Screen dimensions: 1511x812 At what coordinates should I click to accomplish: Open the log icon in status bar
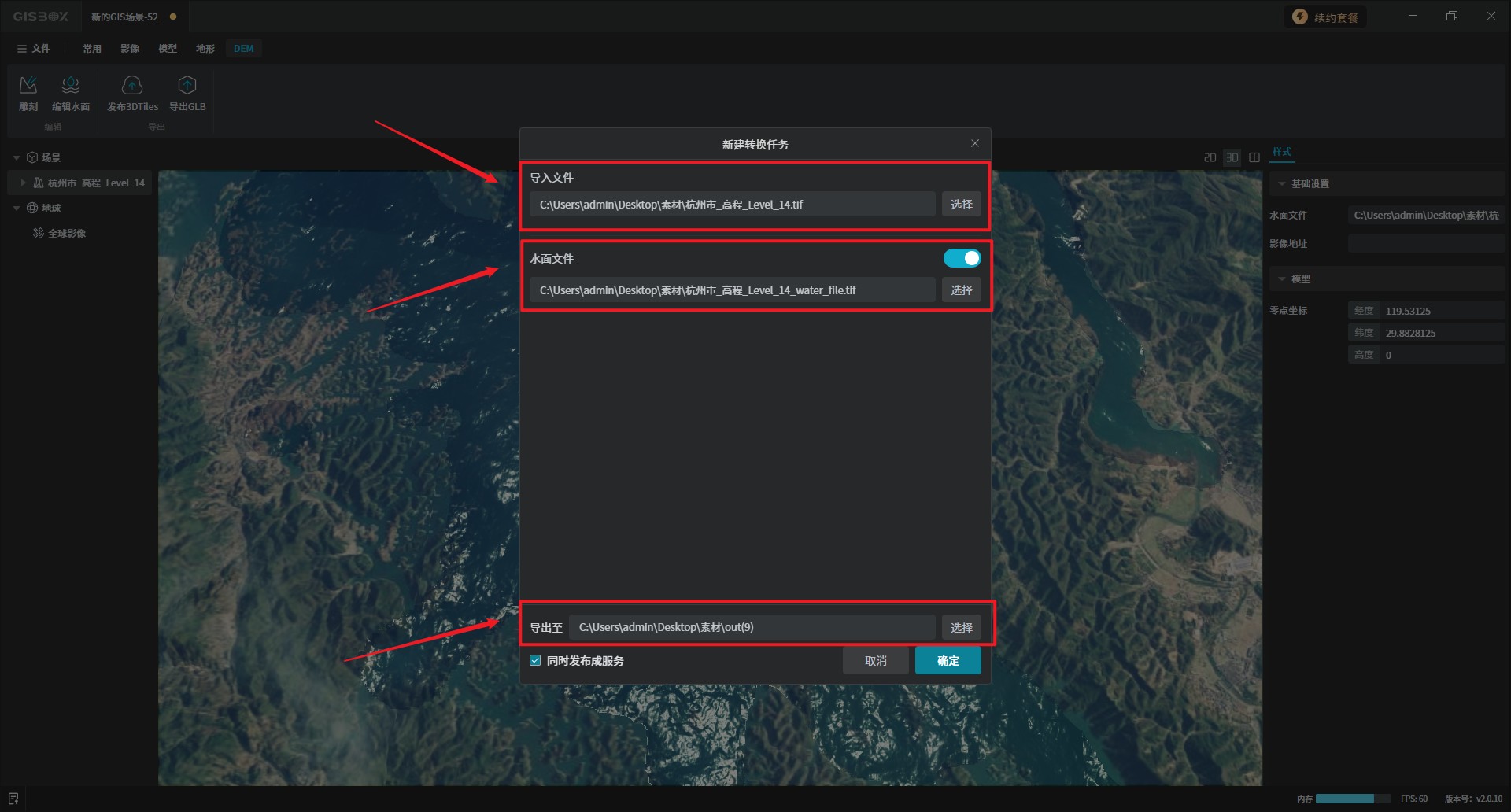(13, 799)
